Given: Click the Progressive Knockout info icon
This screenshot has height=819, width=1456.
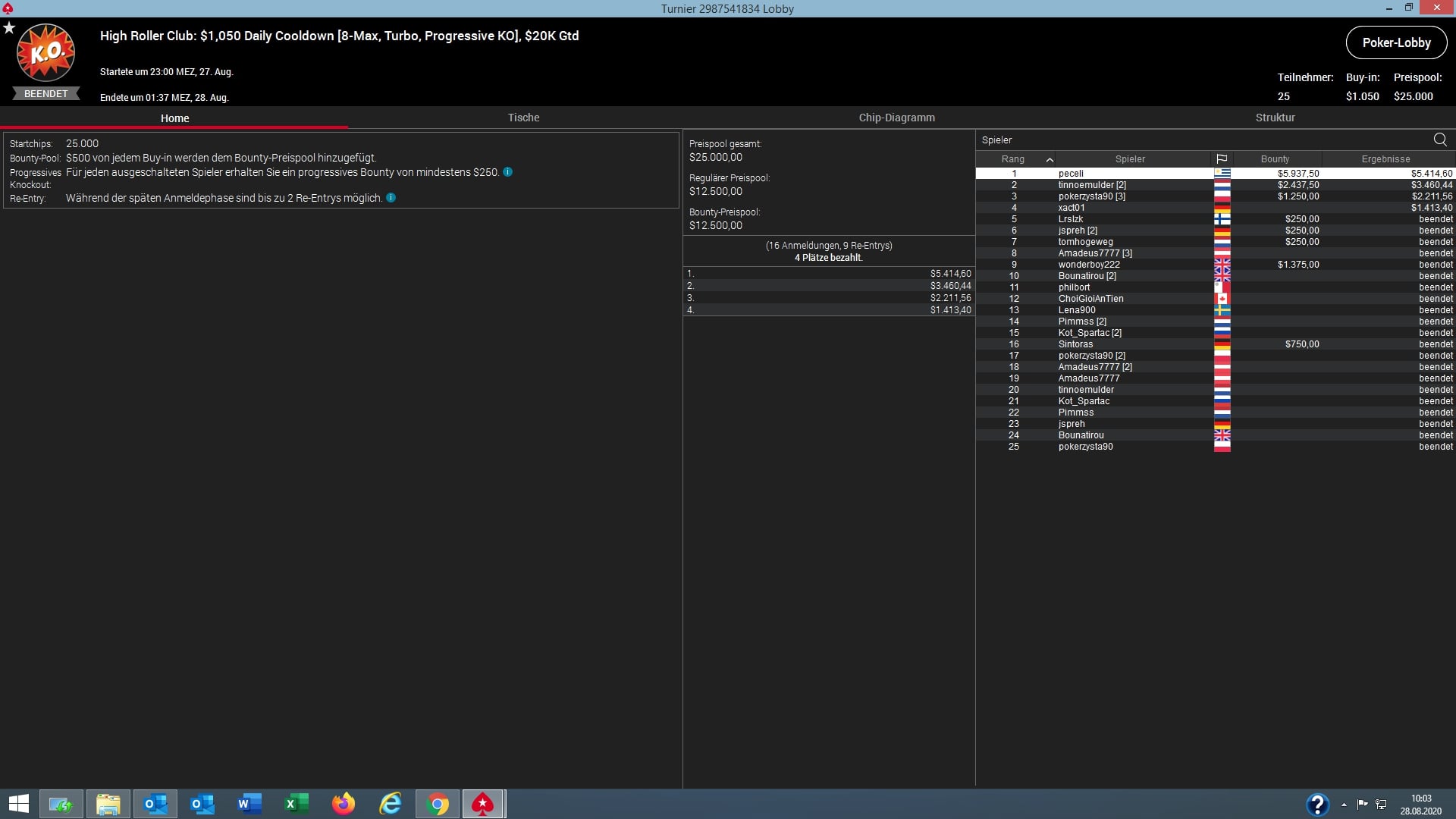Looking at the screenshot, I should [508, 172].
